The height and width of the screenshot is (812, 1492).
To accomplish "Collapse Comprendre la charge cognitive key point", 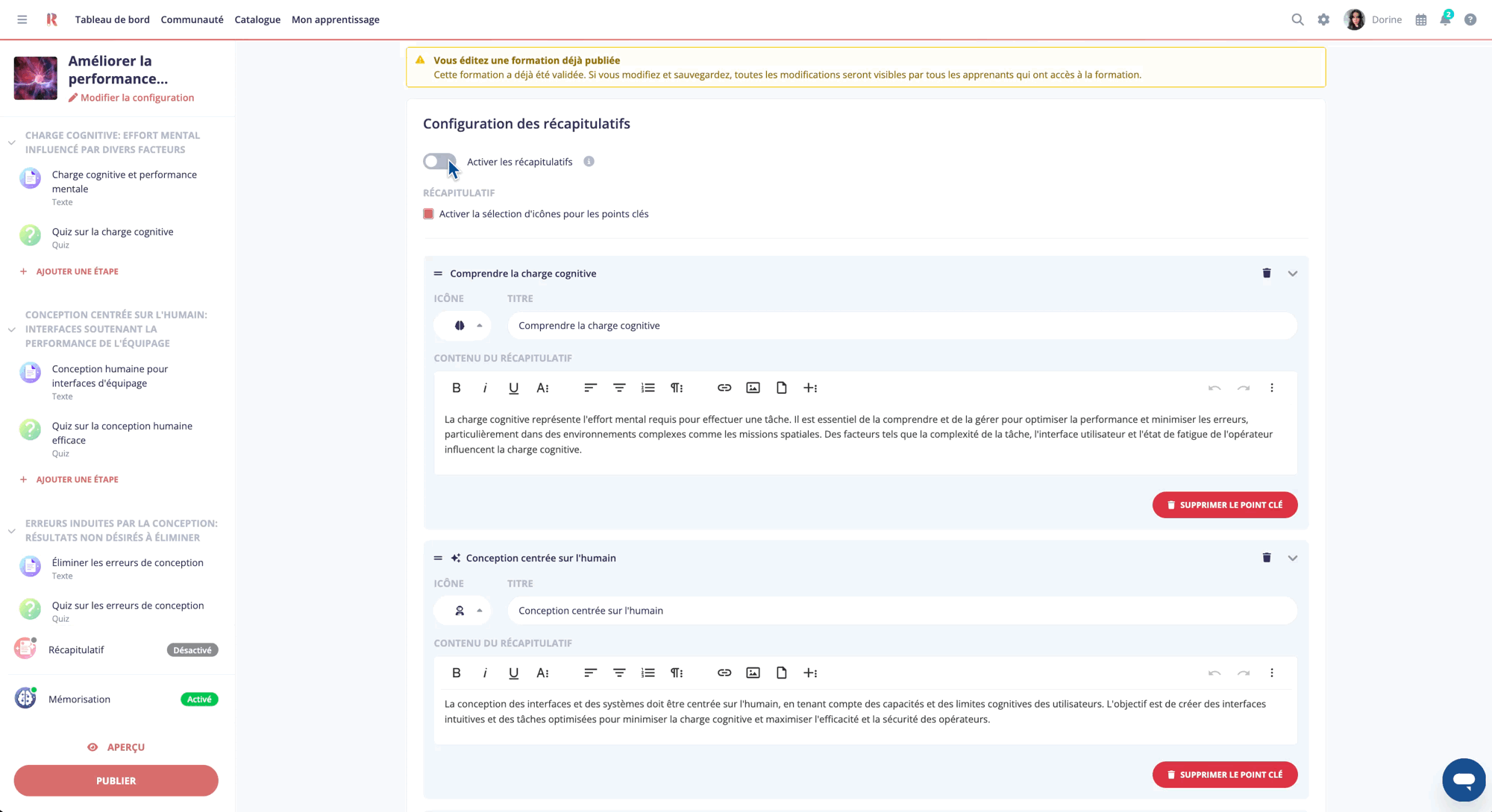I will (x=1293, y=274).
